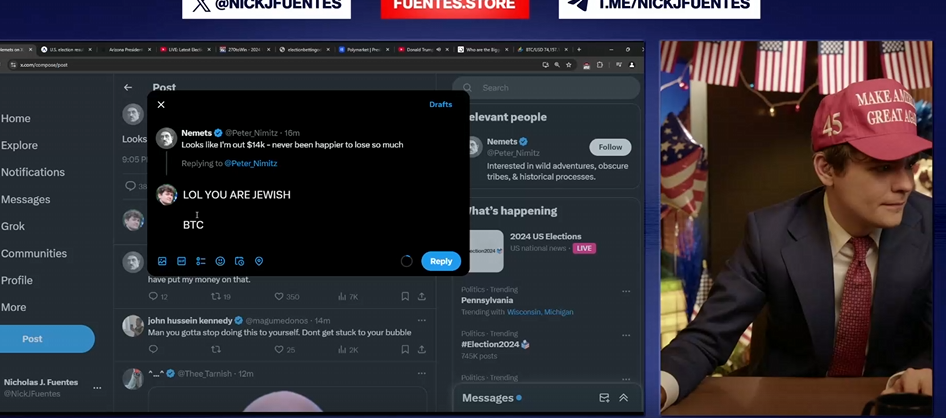
Task: Open more options on john hussein kennedy post
Action: click(x=422, y=320)
